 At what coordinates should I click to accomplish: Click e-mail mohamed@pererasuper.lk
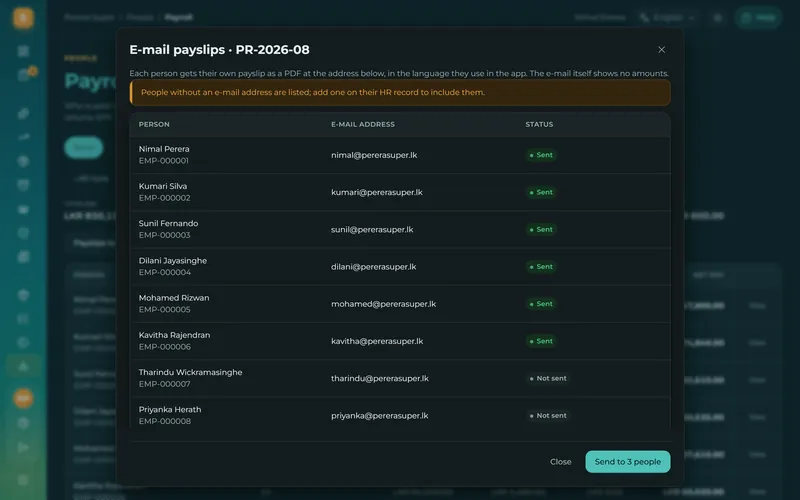383,304
